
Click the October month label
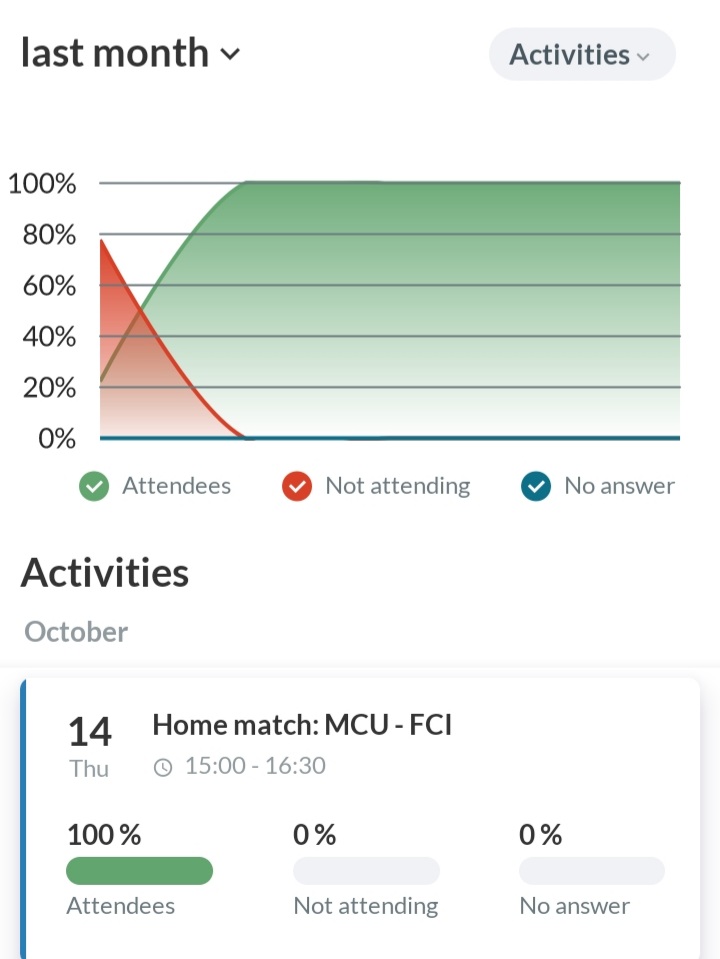[77, 632]
